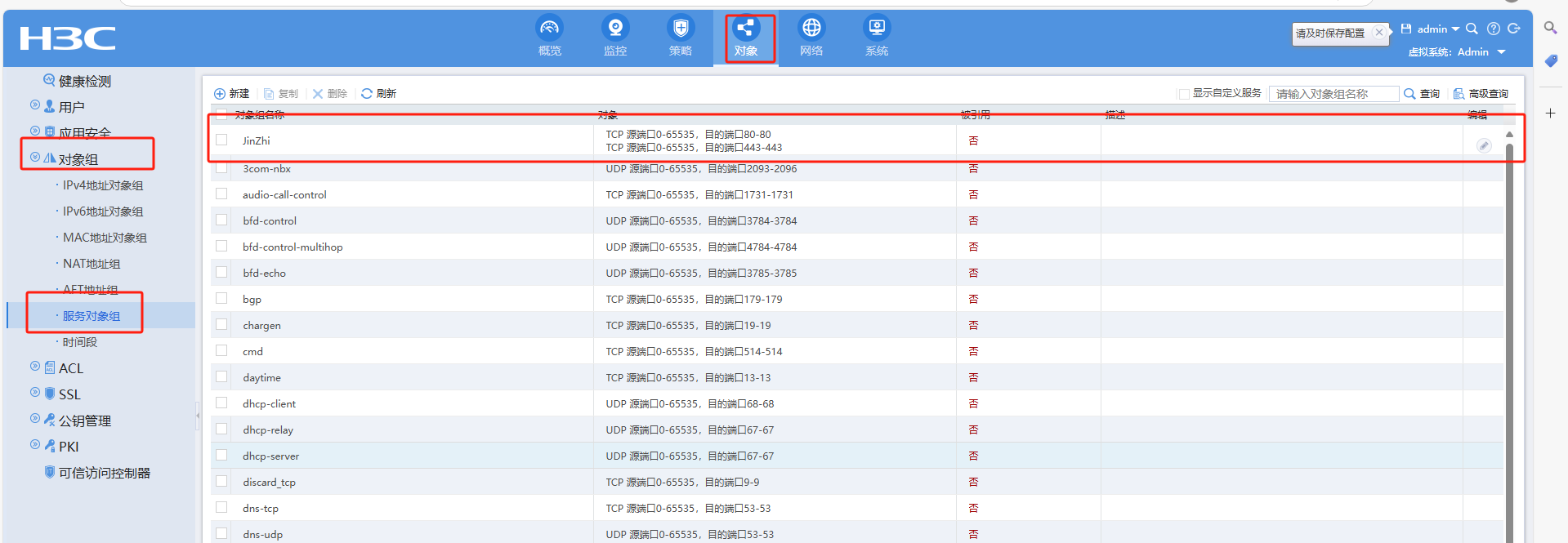The width and height of the screenshot is (1568, 543).
Task: Open the 系统 system icon
Action: pos(876,29)
